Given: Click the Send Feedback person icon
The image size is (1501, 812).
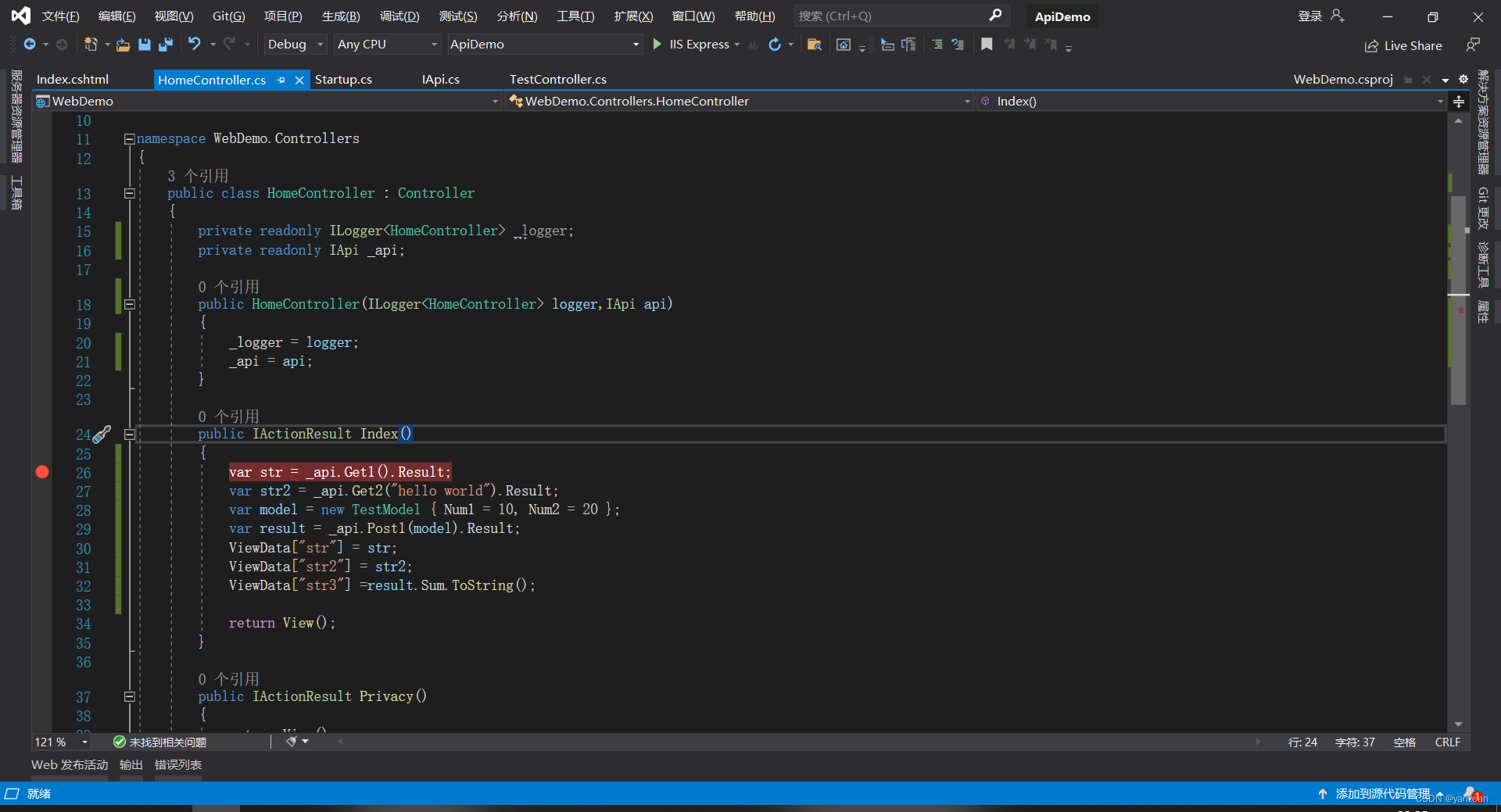Looking at the screenshot, I should point(1473,45).
